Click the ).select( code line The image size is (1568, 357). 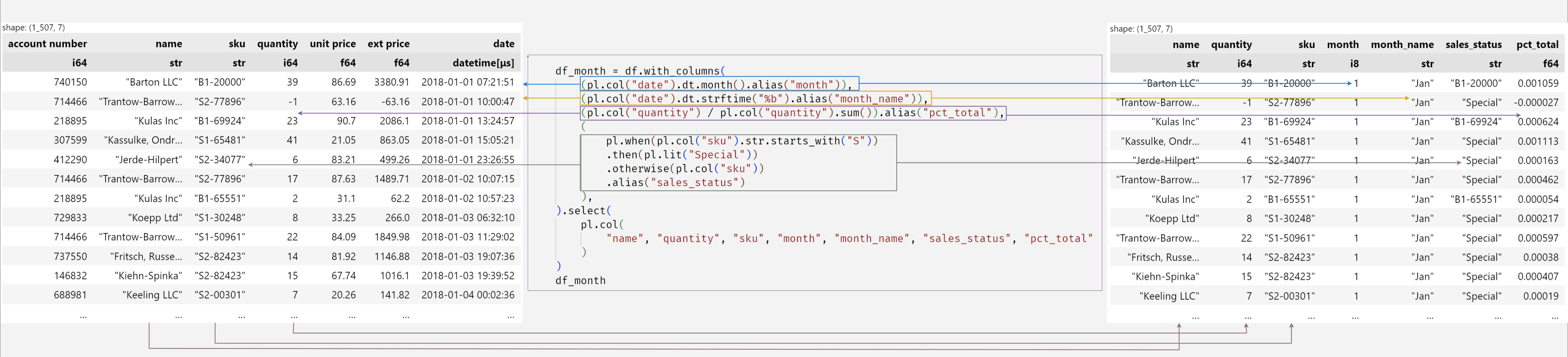pos(583,211)
